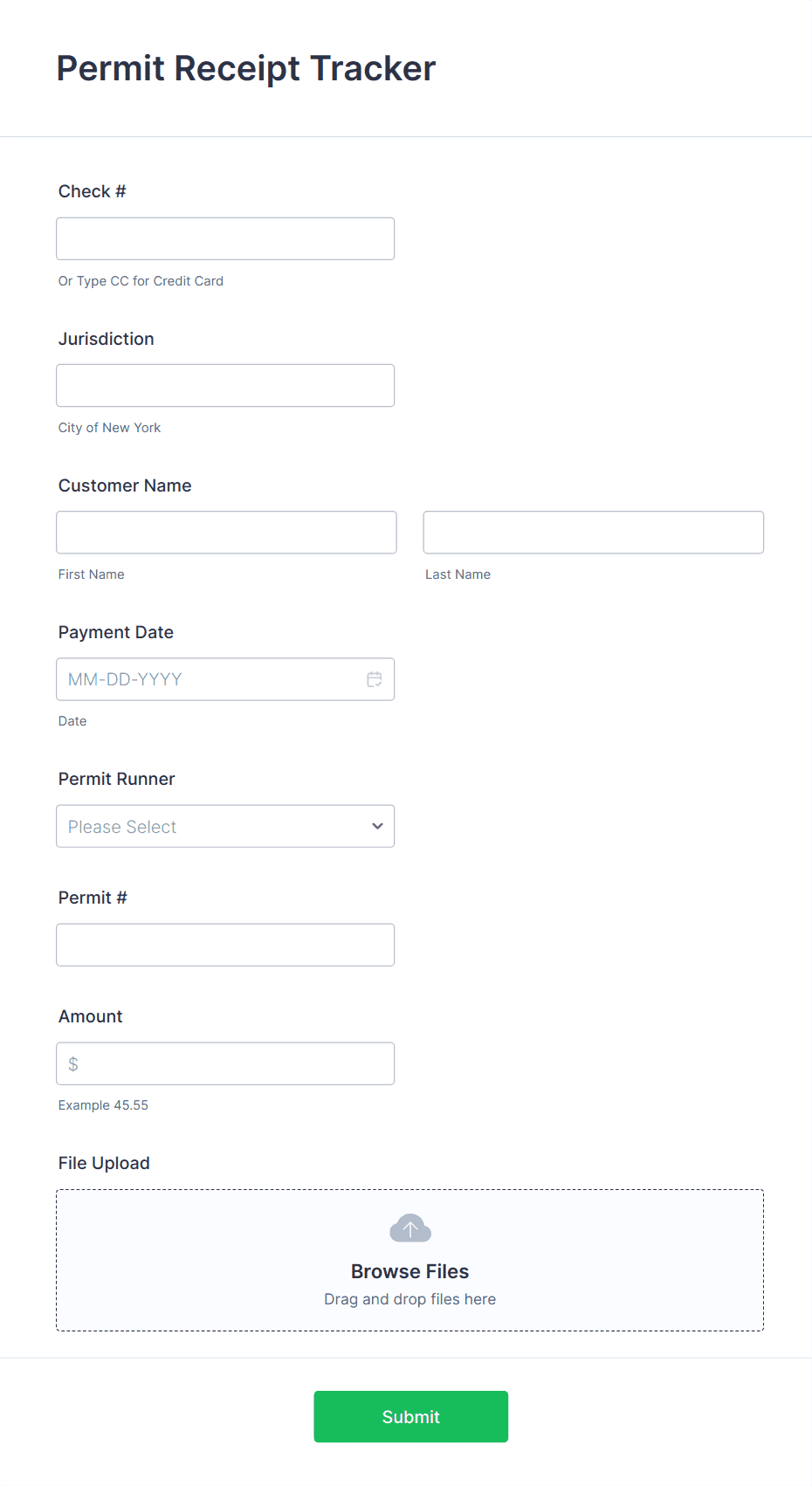The width and height of the screenshot is (812, 1486).
Task: Click the Customer Name label
Action: (x=125, y=485)
